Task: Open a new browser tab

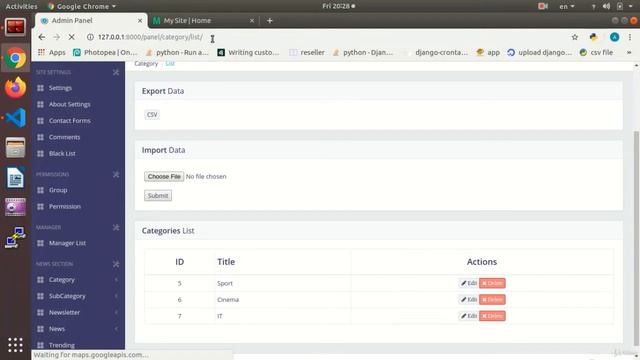Action: tap(269, 20)
